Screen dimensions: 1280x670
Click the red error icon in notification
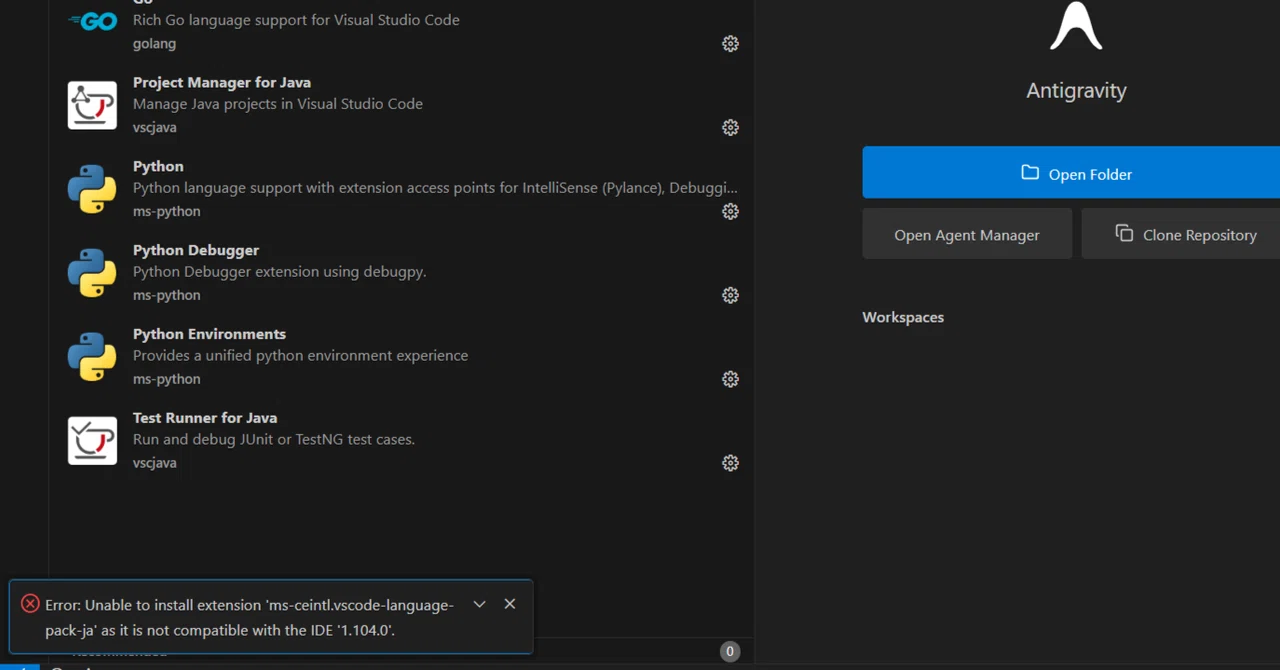click(x=30, y=604)
